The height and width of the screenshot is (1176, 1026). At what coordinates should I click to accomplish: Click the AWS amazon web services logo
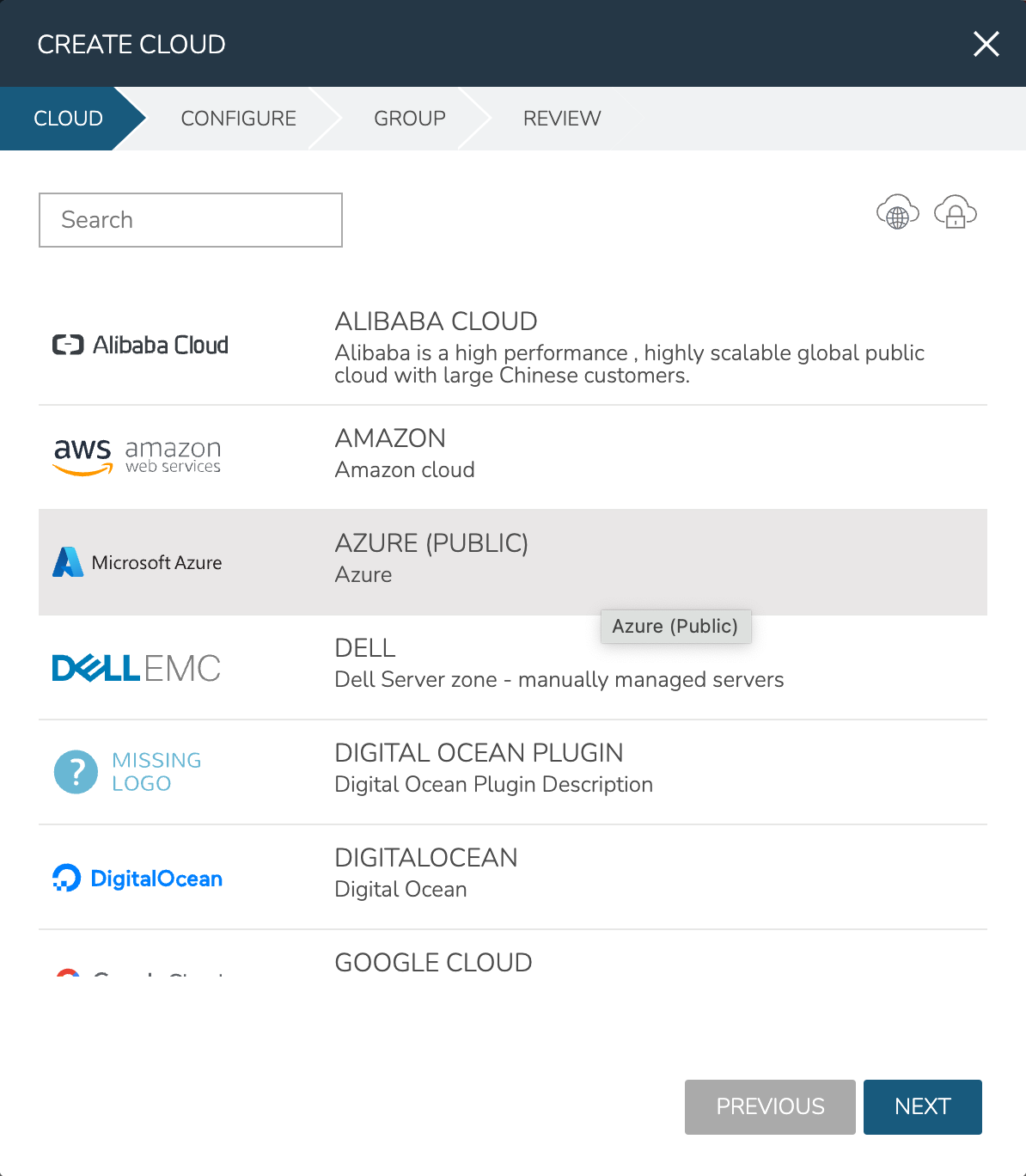(x=137, y=456)
